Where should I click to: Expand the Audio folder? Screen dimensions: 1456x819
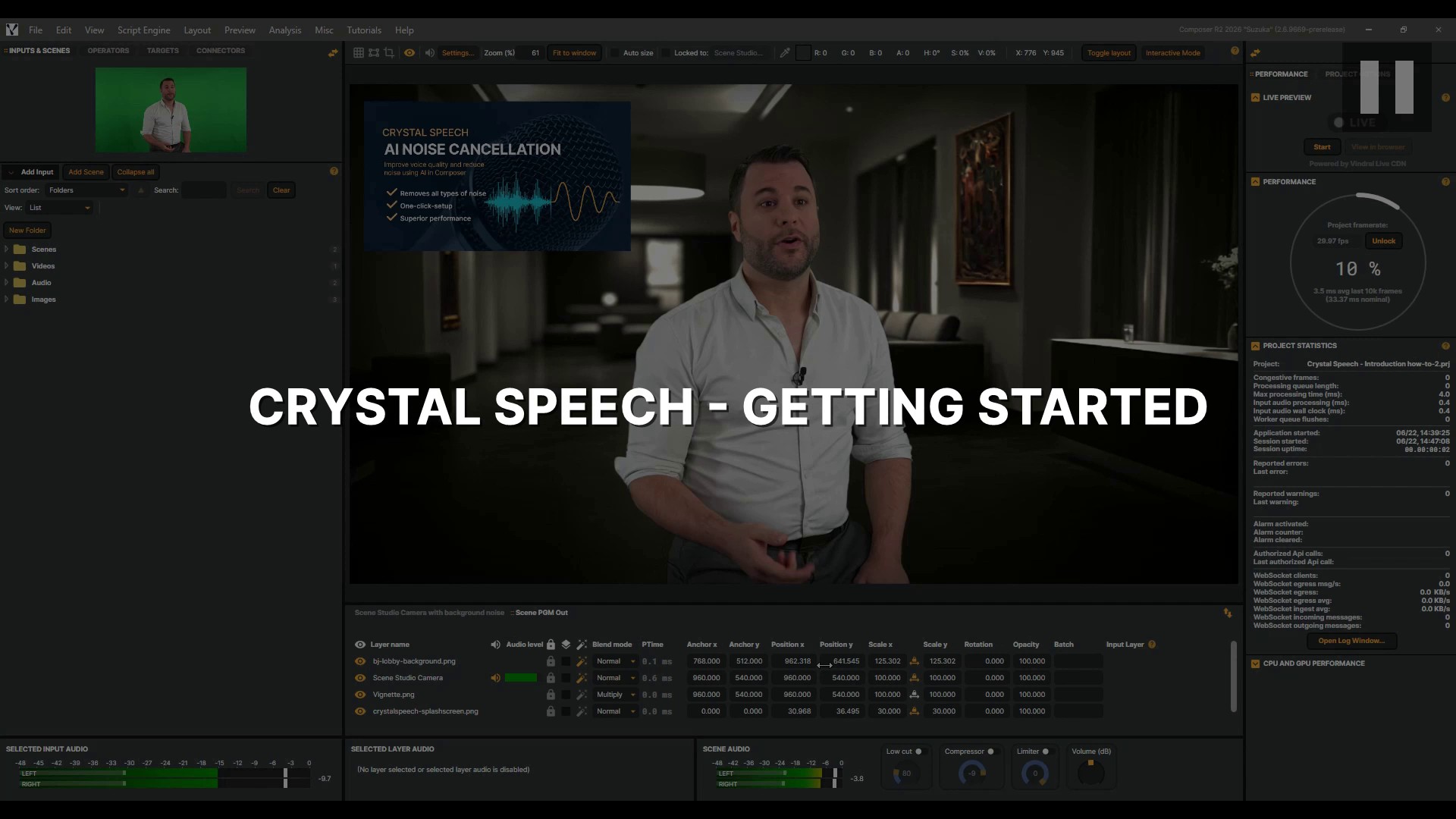click(7, 283)
